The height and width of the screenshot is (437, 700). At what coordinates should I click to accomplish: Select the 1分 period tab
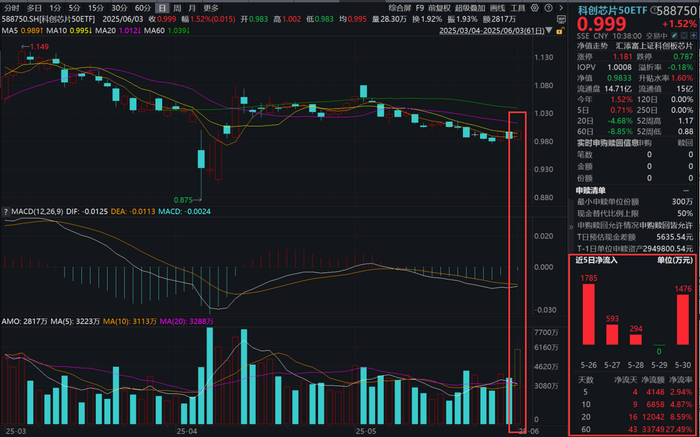click(x=55, y=8)
